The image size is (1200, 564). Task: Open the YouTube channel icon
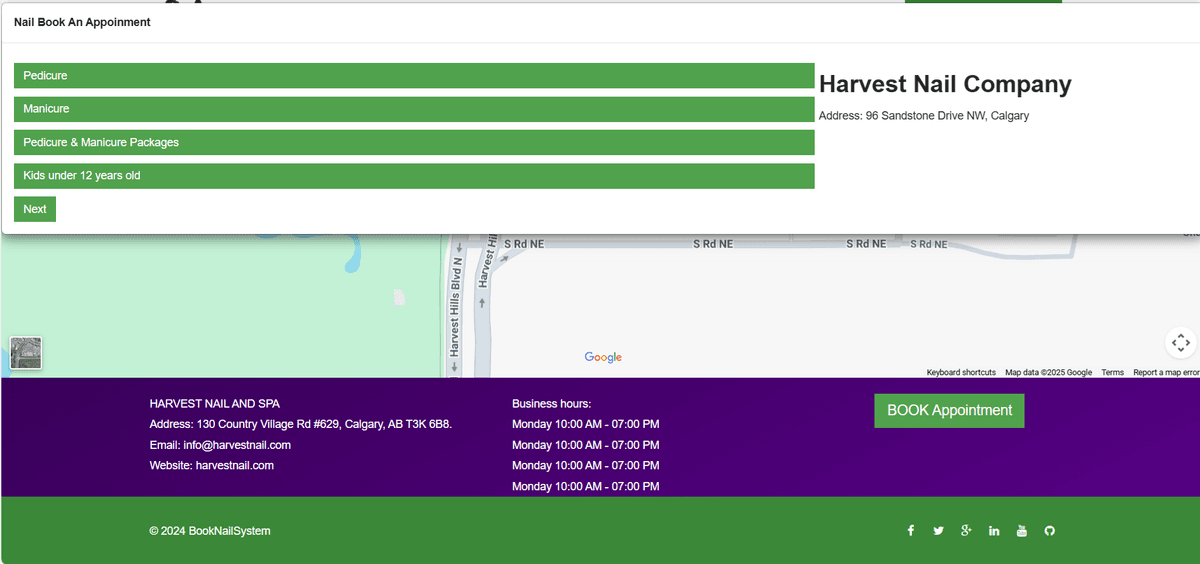point(1021,531)
